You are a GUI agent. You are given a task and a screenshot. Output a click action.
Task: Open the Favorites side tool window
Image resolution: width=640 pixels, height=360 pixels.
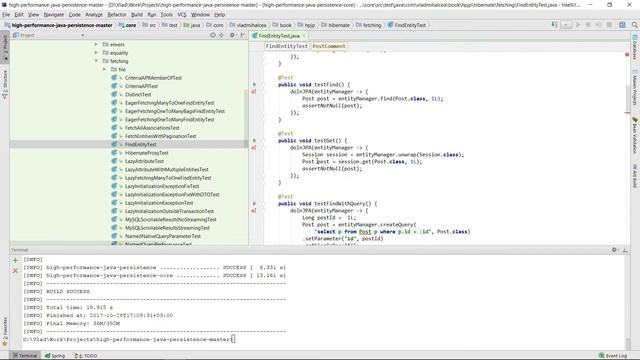point(5,331)
